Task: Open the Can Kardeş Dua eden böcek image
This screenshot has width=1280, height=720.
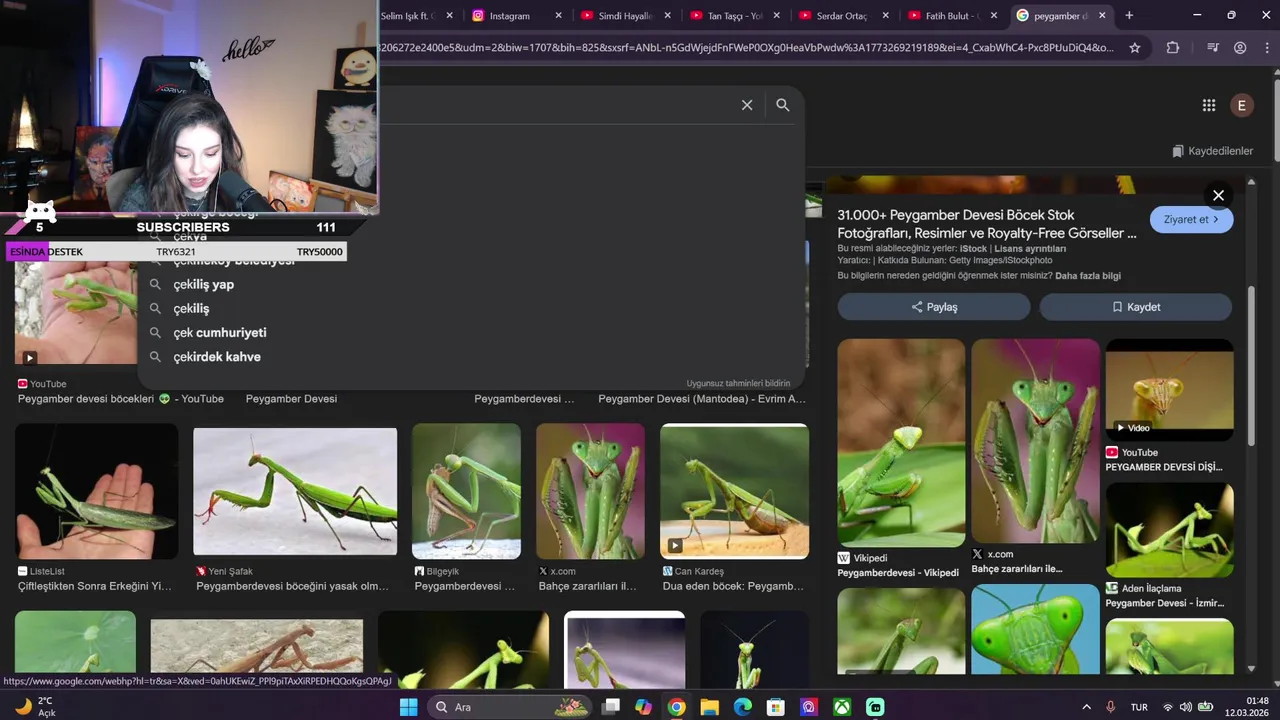Action: [734, 491]
